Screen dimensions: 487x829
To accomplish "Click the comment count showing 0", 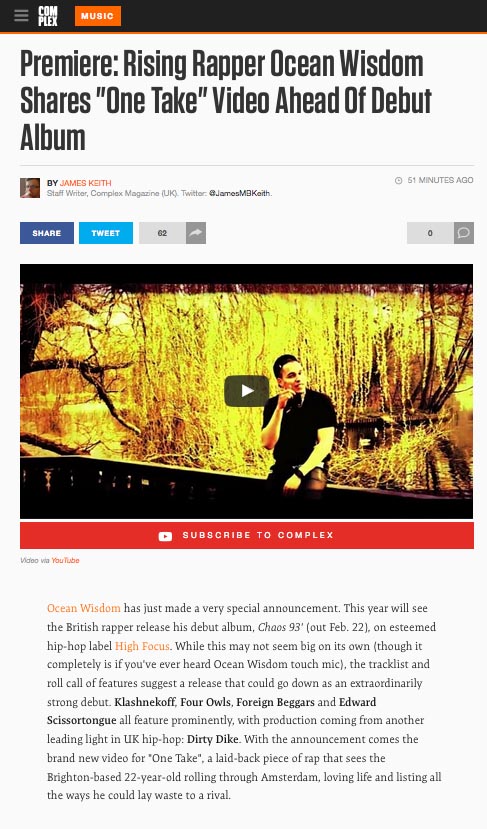I will [430, 233].
